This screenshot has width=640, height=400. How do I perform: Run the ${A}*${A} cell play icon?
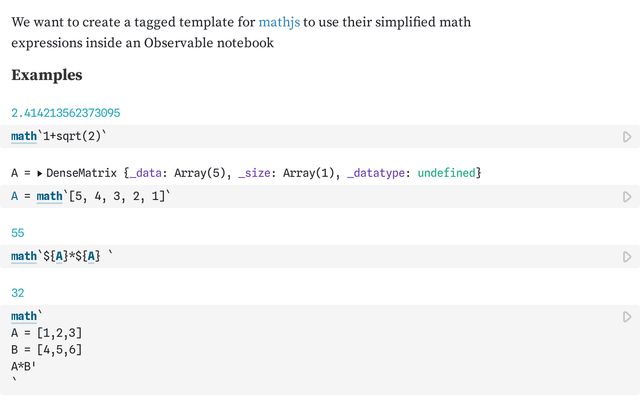click(627, 257)
